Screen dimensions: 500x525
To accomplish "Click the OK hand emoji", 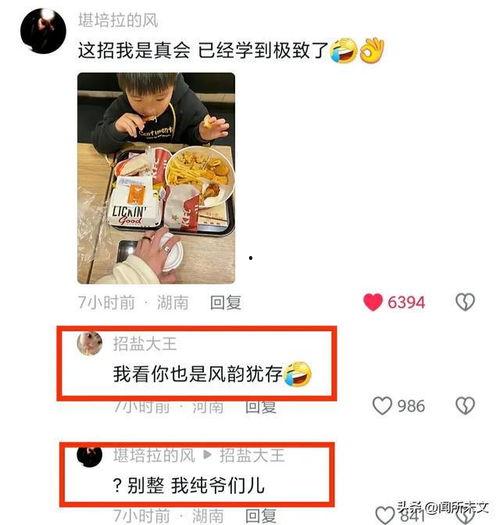I will (371, 51).
